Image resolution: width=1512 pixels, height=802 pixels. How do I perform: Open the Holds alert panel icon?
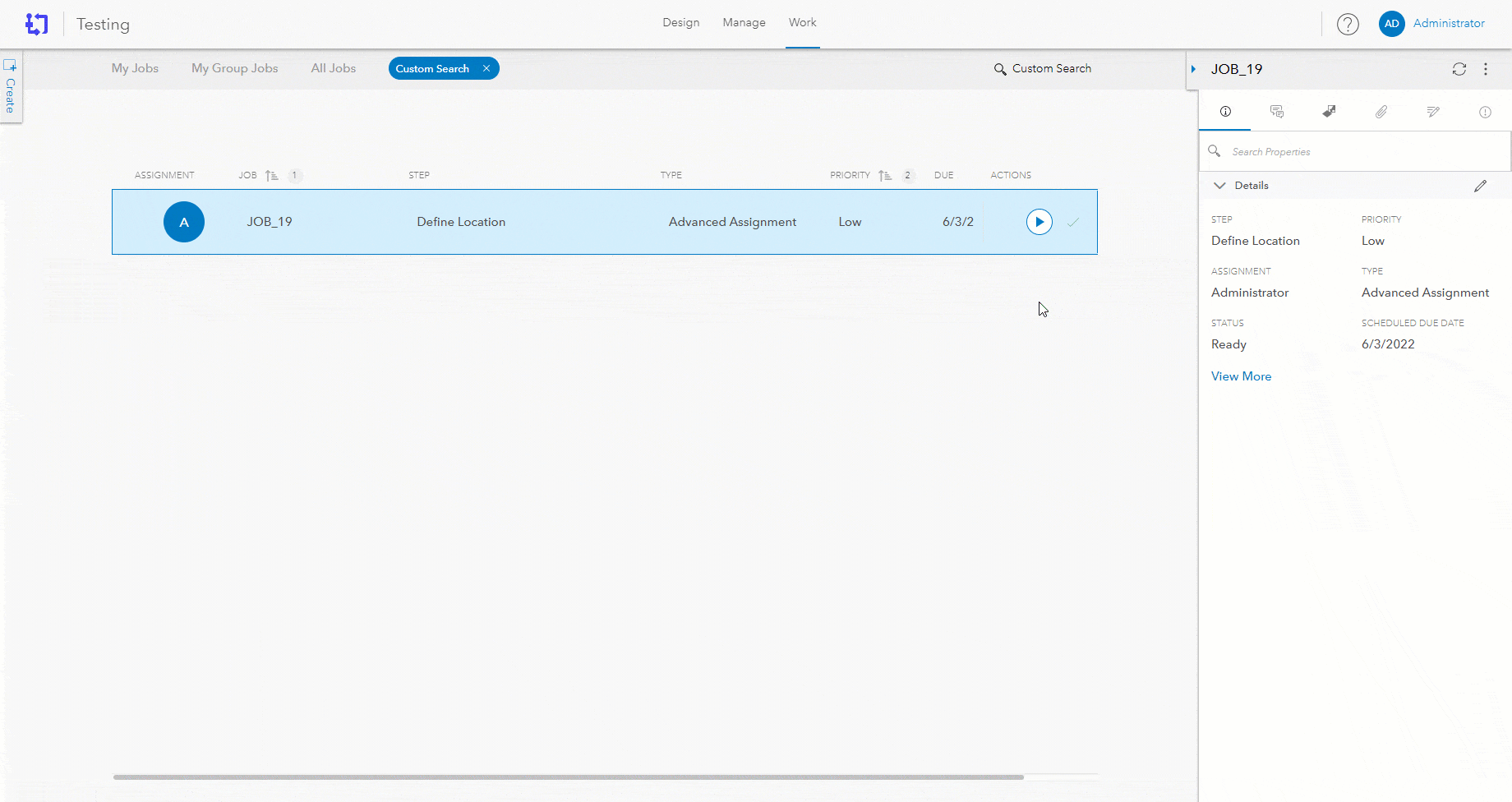(x=1485, y=112)
